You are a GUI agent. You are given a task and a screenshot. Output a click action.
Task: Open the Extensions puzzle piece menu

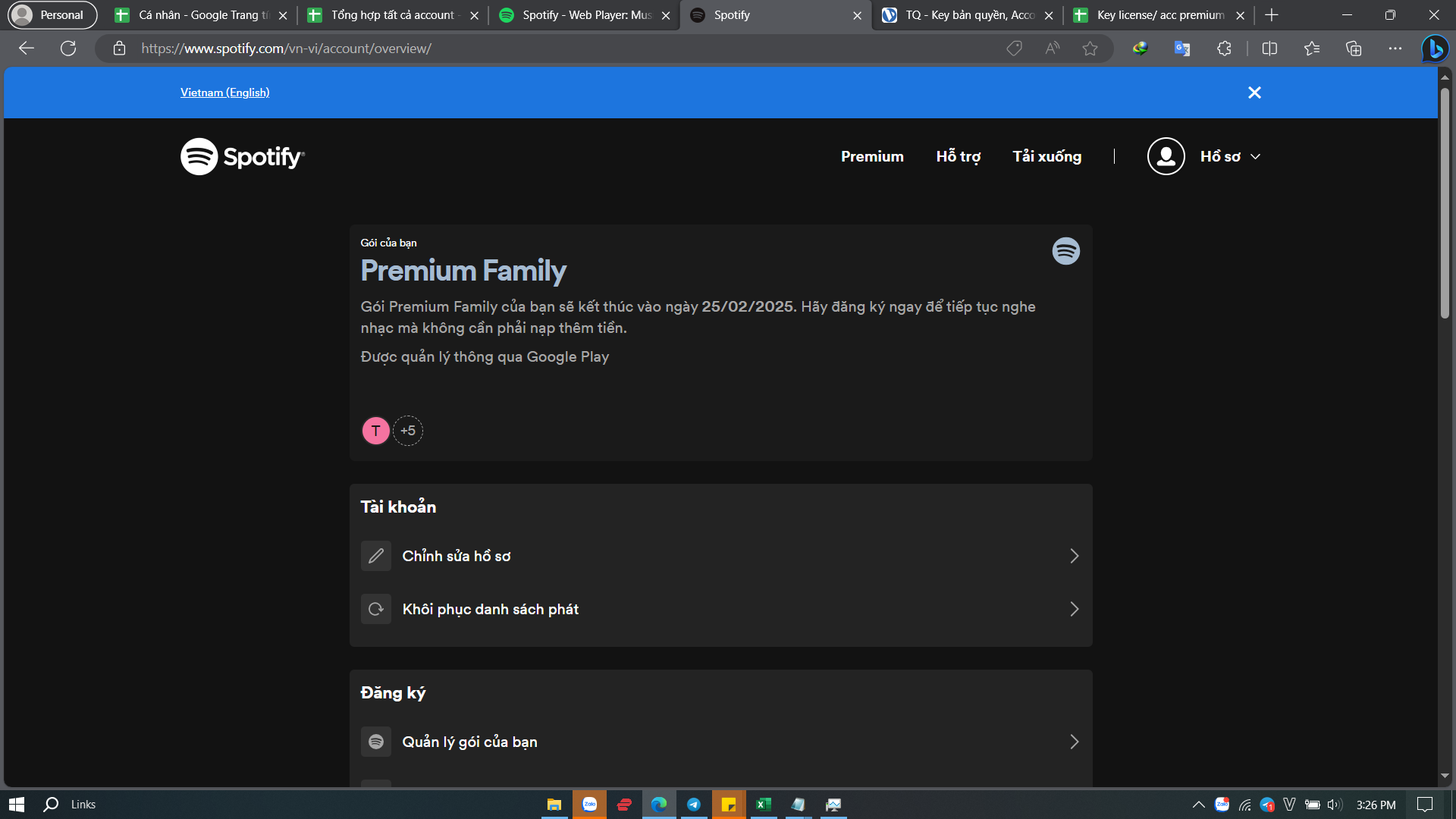pos(1224,49)
